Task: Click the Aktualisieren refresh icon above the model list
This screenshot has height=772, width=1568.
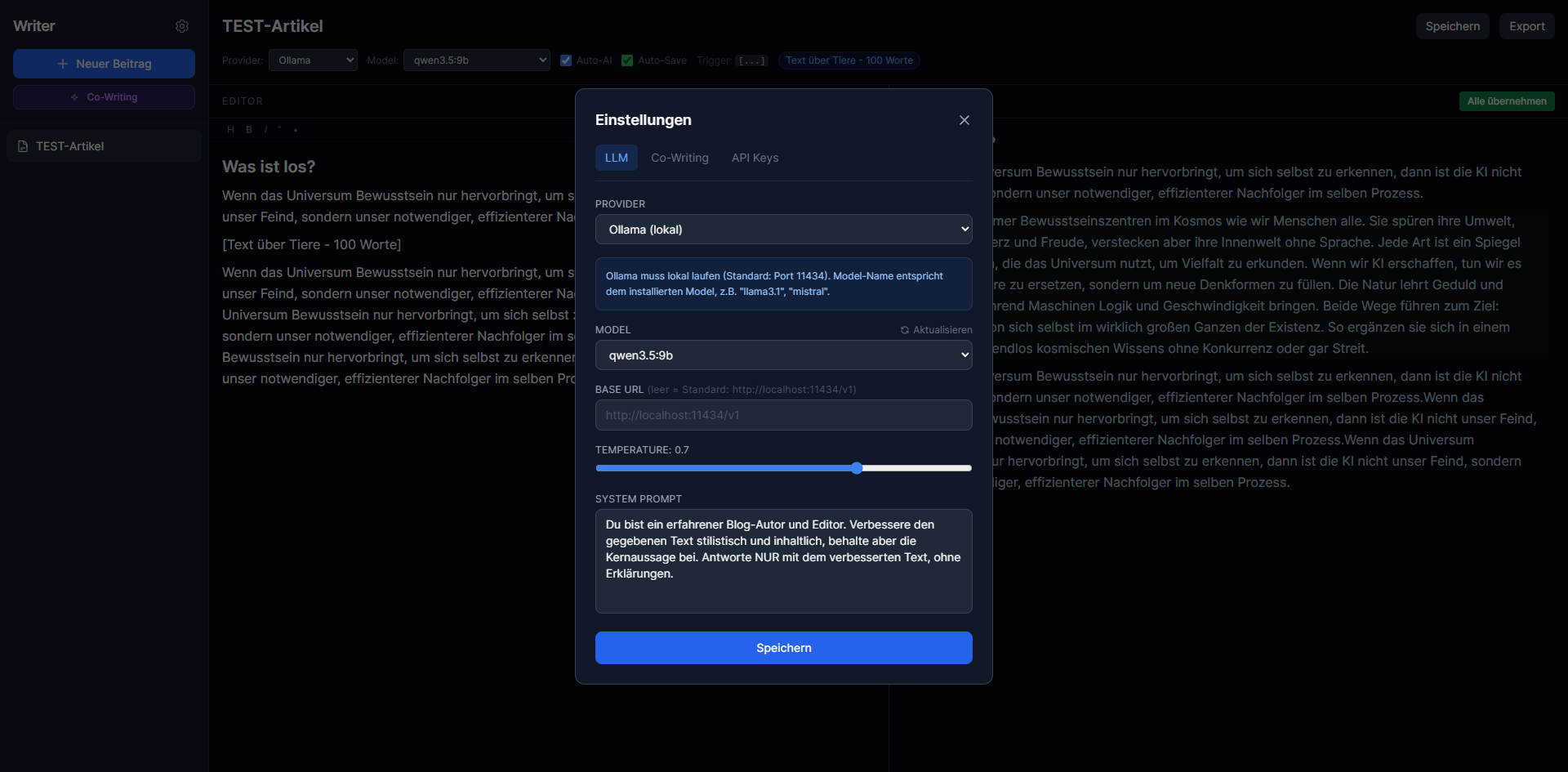Action: [905, 330]
